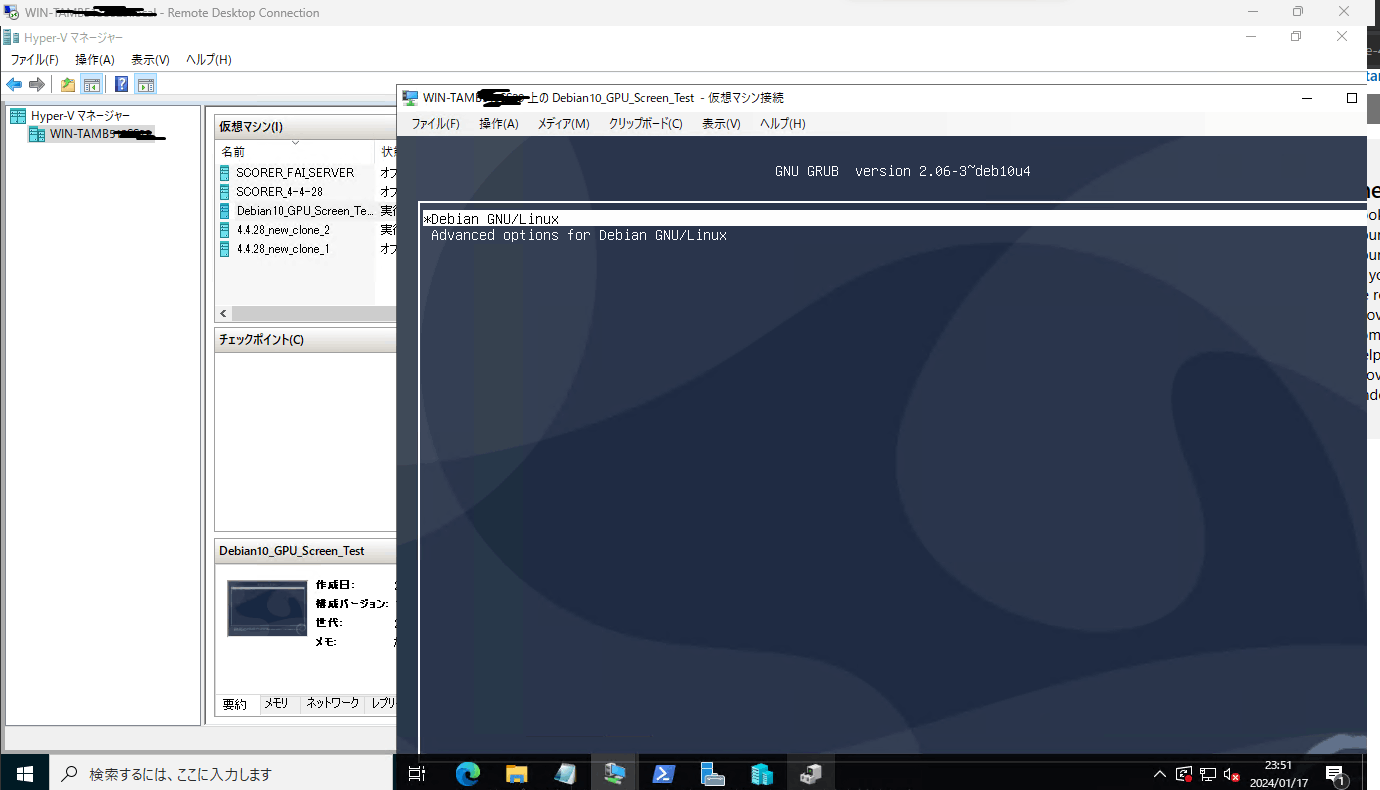
Task: Open 表示(V) menu in Hyper-V Manager
Action: pyautogui.click(x=150, y=60)
